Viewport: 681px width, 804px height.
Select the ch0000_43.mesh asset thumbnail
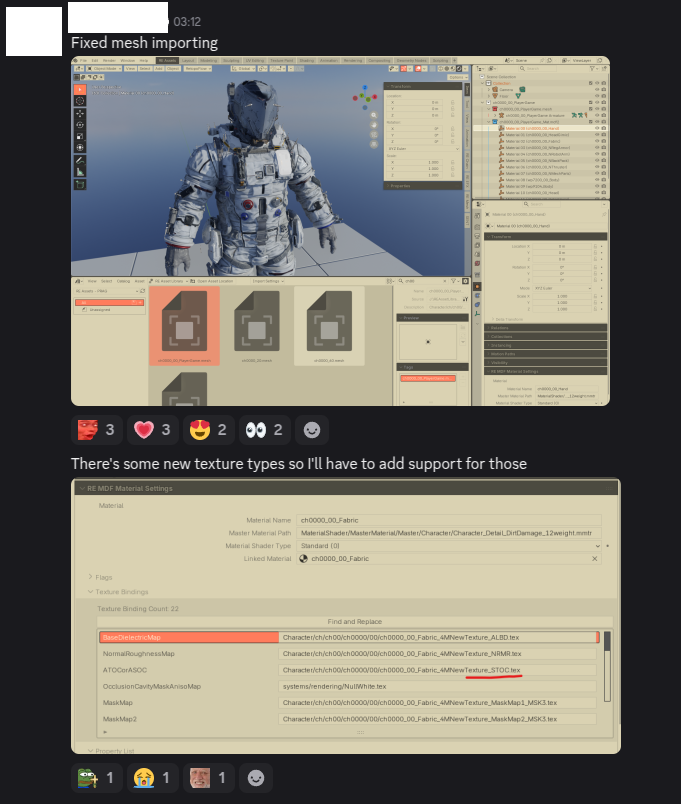329,326
